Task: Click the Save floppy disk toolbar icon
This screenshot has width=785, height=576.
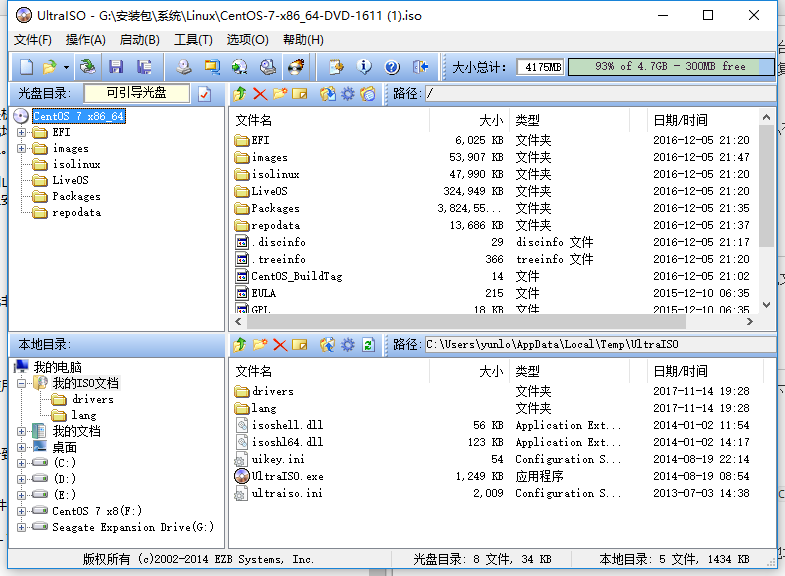Action: pyautogui.click(x=116, y=67)
